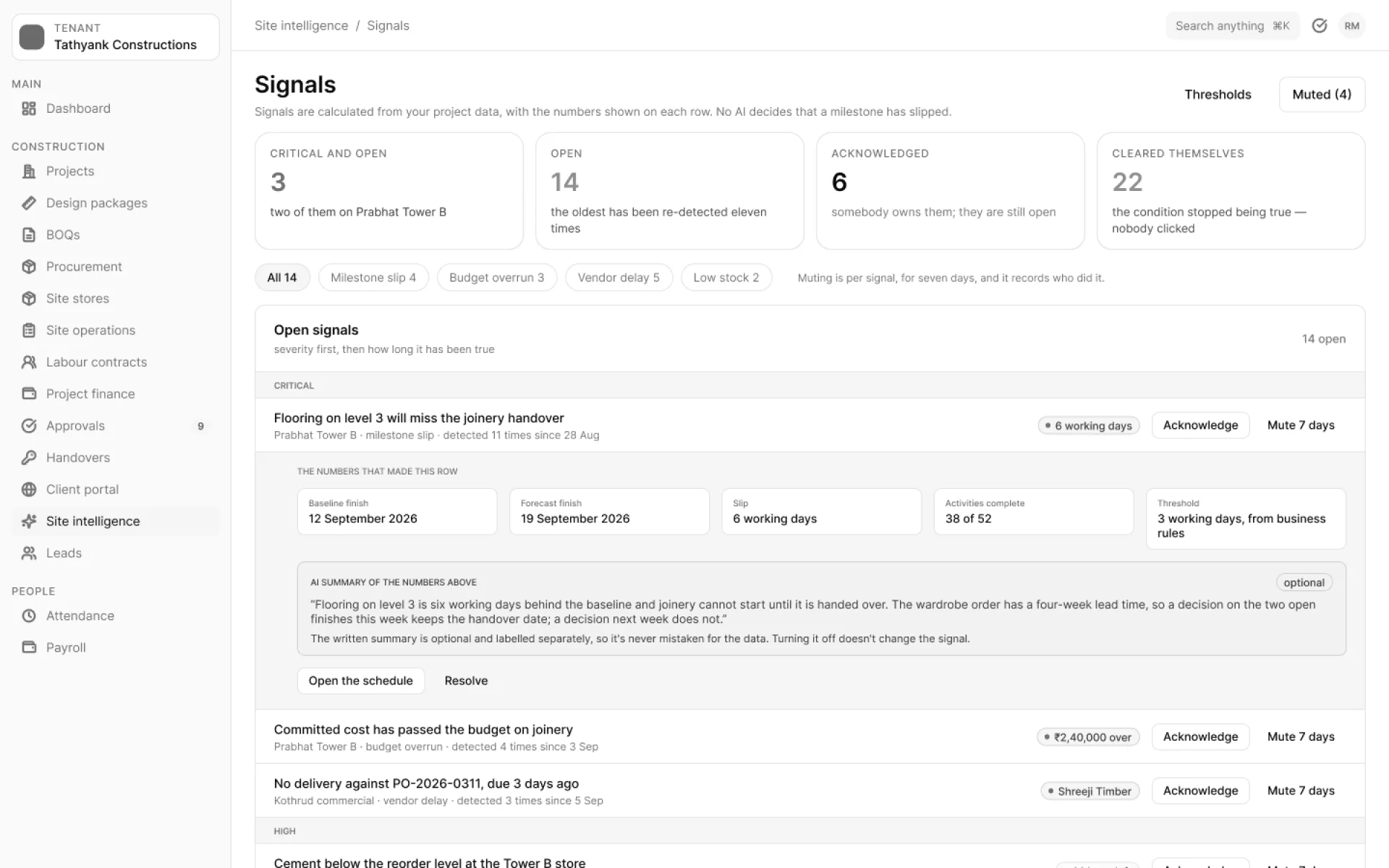Click the Procurement box icon

pos(29,267)
